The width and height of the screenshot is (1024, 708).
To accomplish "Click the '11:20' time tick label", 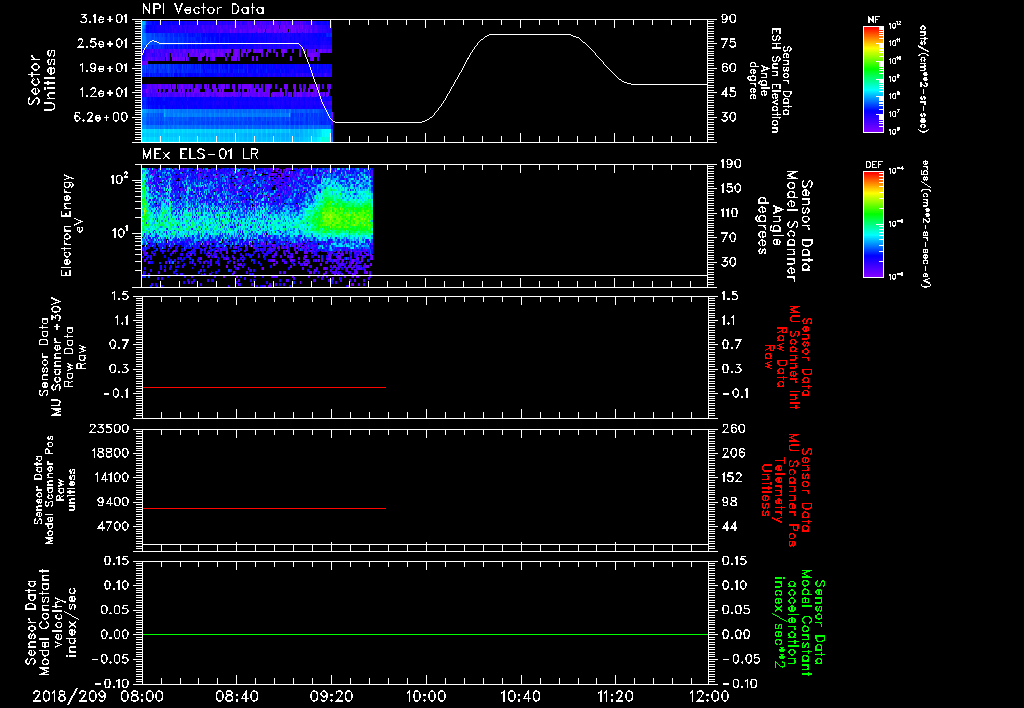I will [x=615, y=696].
